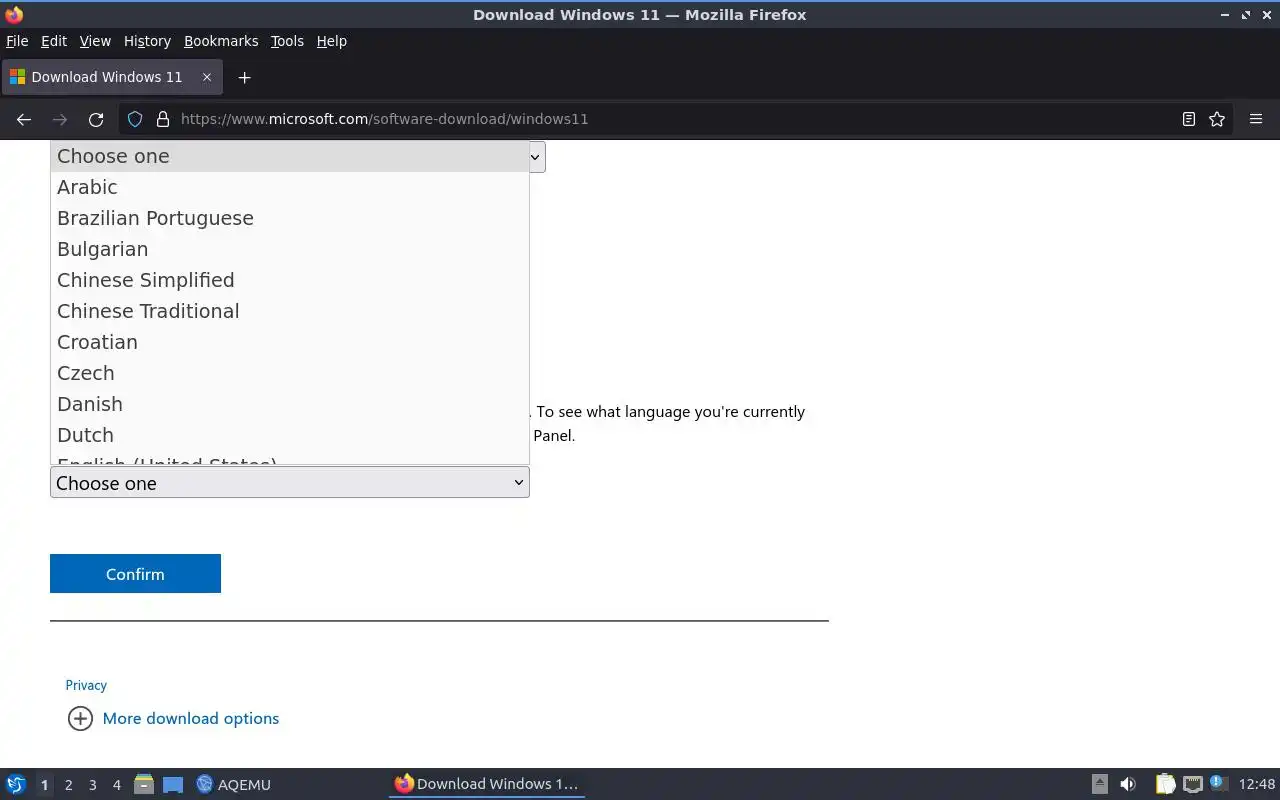Choose Chinese Traditional language
Viewport: 1280px width, 800px height.
tap(290, 311)
